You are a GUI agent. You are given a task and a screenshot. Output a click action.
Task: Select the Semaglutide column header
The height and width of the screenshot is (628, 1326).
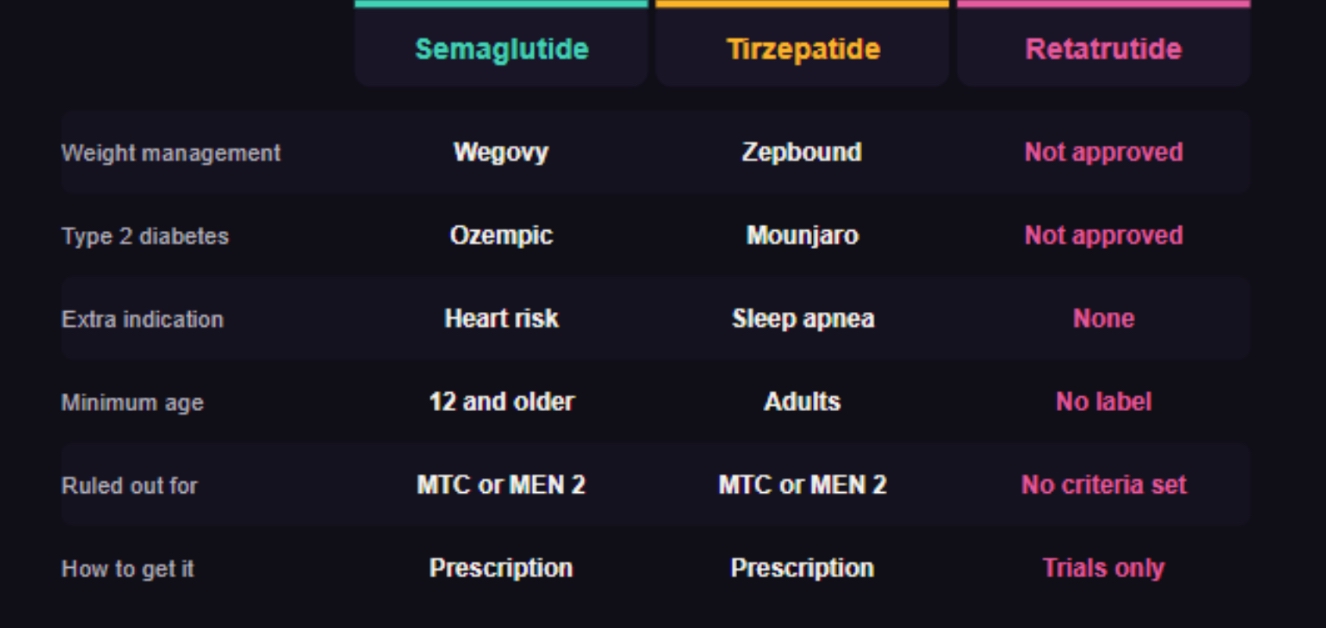click(501, 49)
